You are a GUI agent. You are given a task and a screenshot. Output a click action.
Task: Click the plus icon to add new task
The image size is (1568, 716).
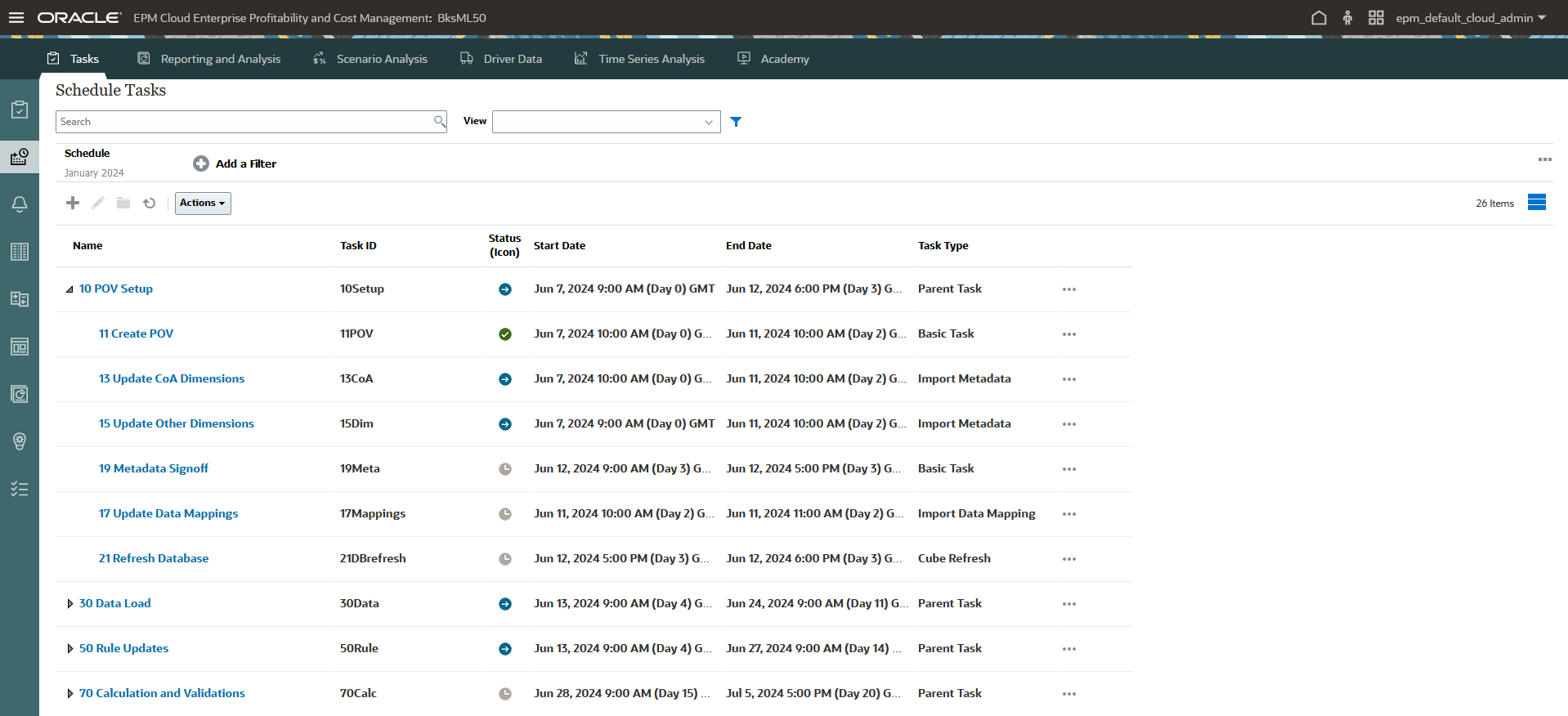[73, 203]
